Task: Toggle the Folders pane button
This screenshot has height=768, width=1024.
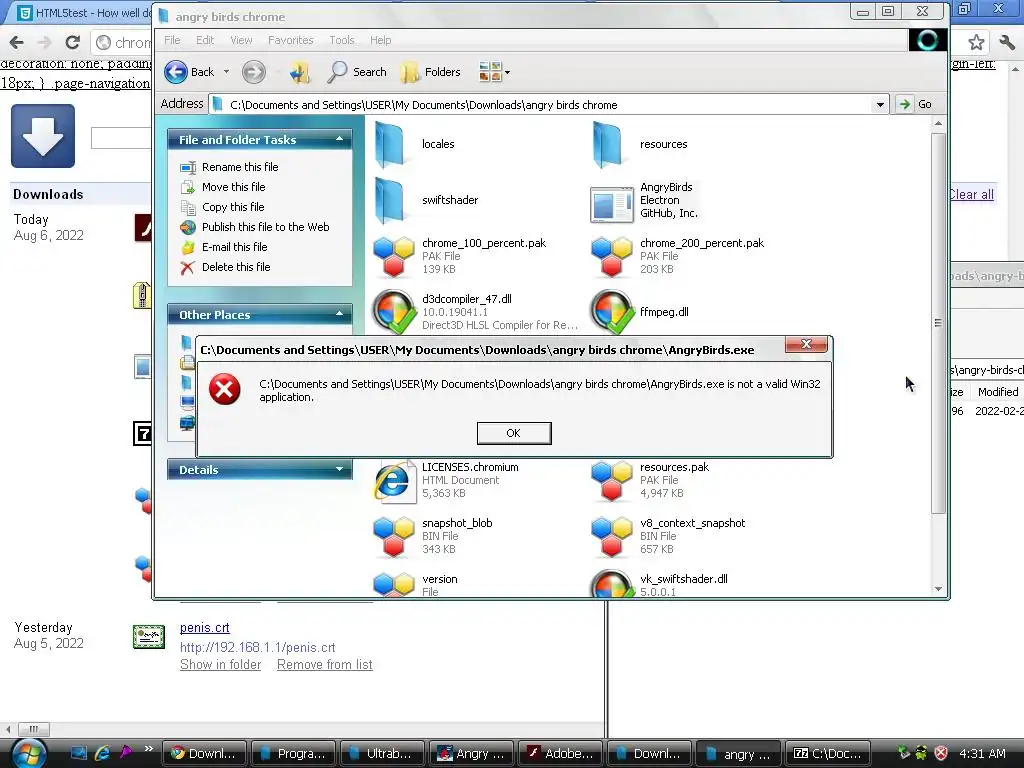Action: 431,72
